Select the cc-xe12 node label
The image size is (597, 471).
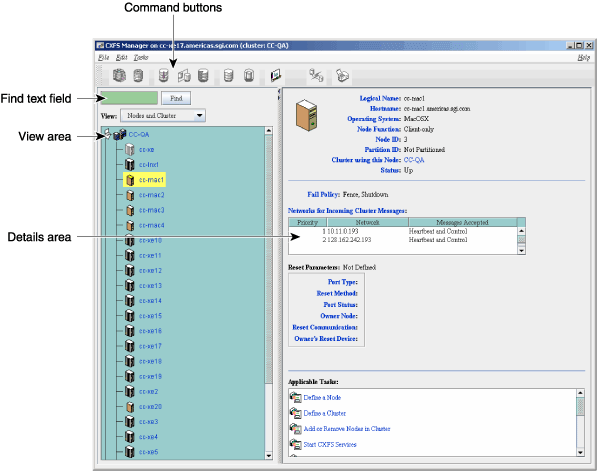pyautogui.click(x=150, y=270)
